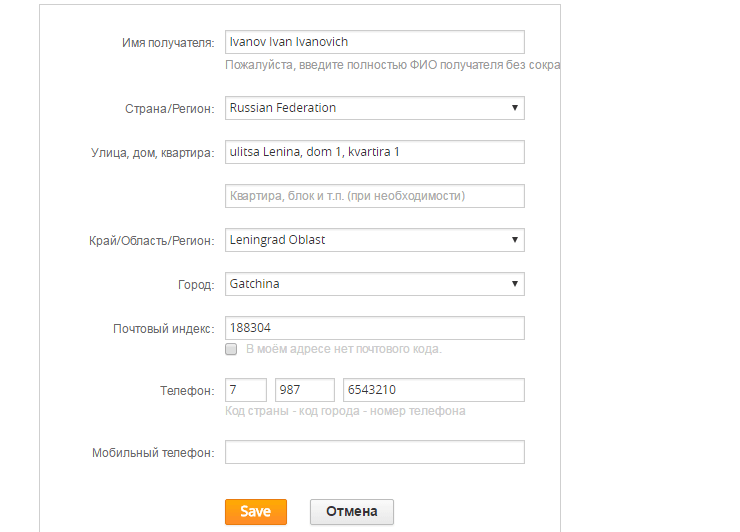Click the phone area code field containing 987
This screenshot has width=740, height=532.
point(305,390)
